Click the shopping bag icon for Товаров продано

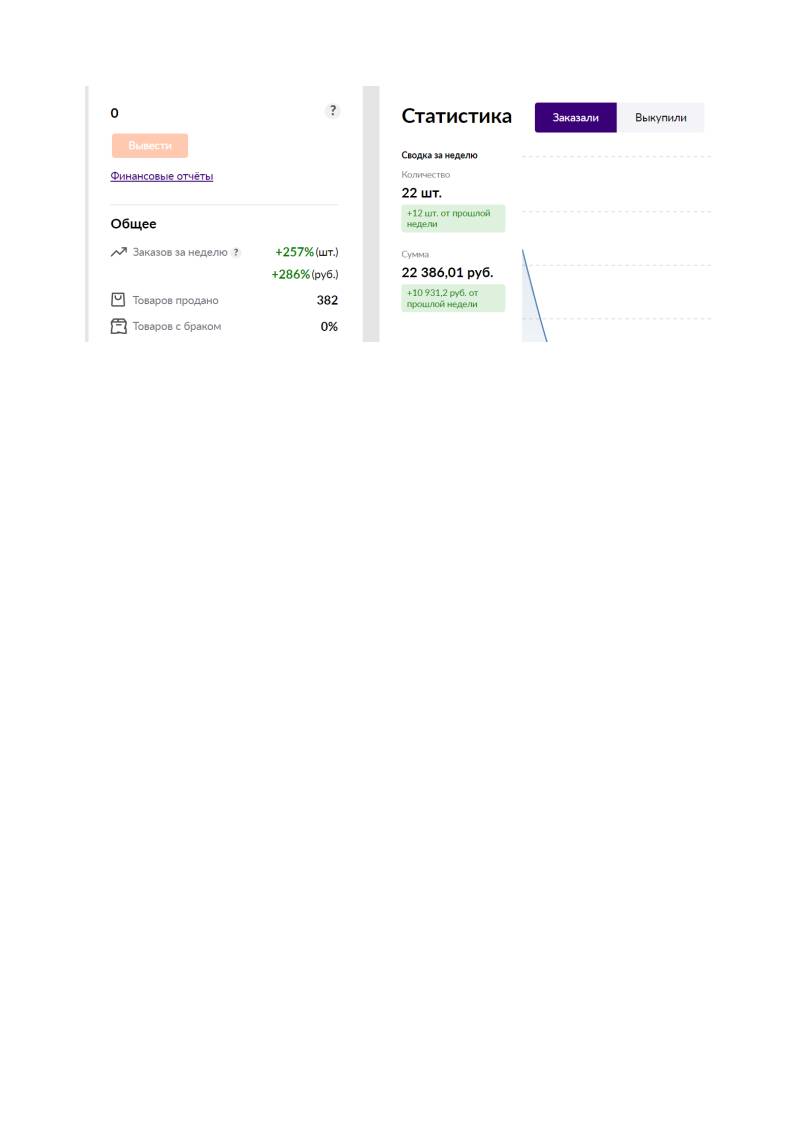tap(118, 300)
